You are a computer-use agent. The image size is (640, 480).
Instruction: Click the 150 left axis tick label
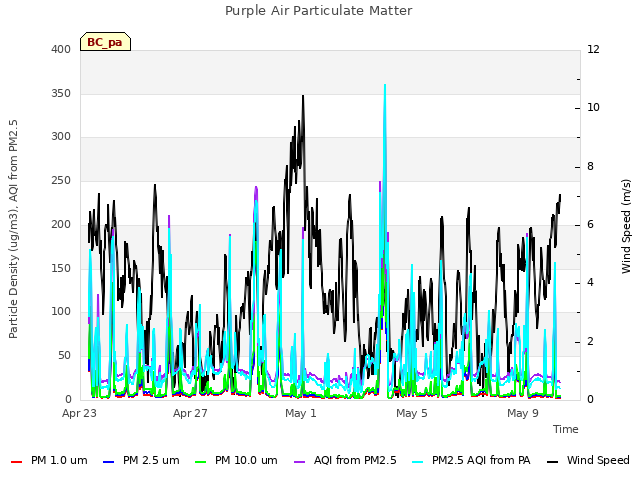point(61,269)
